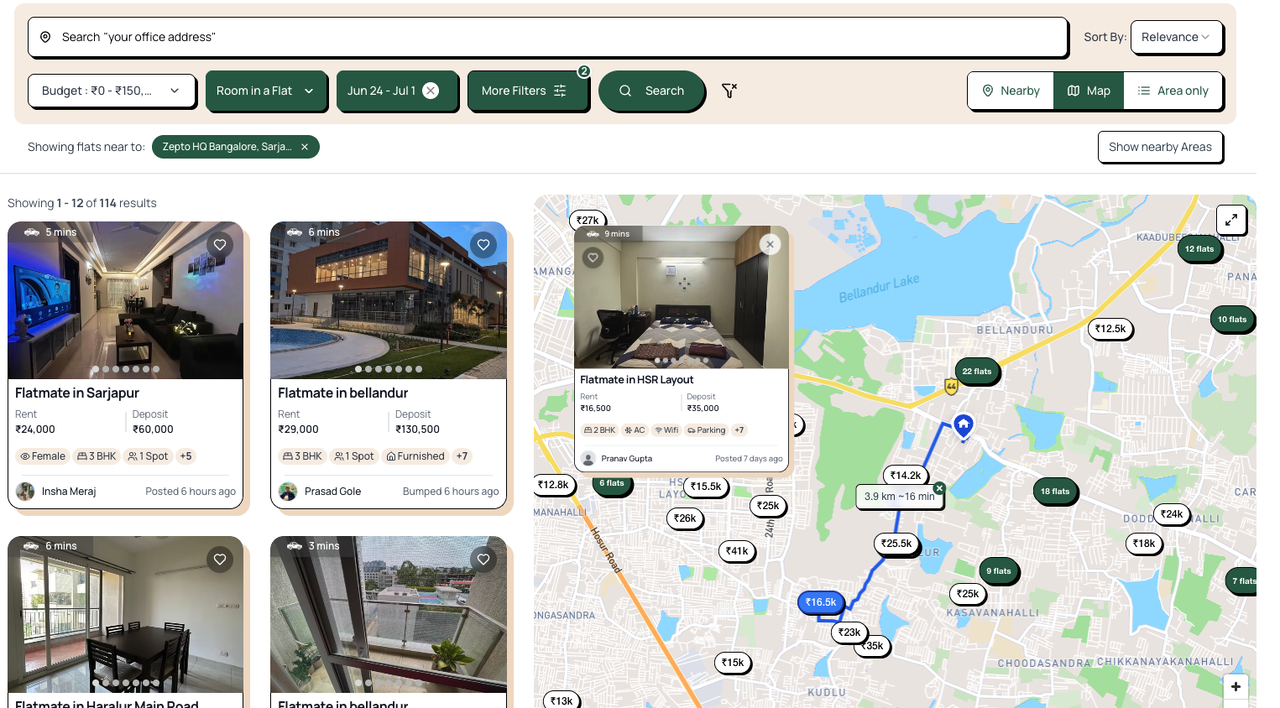Open poster Insha Meraj's profile
Screen dimensions: 1280x708
point(55,491)
